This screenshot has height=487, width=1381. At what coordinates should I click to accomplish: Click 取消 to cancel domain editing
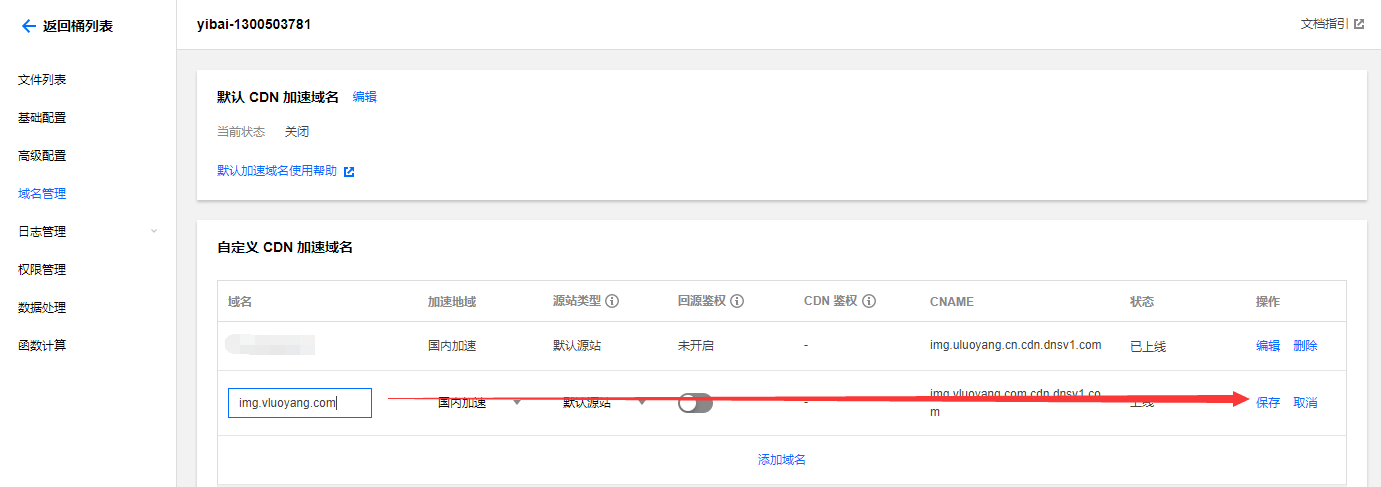[x=1305, y=403]
